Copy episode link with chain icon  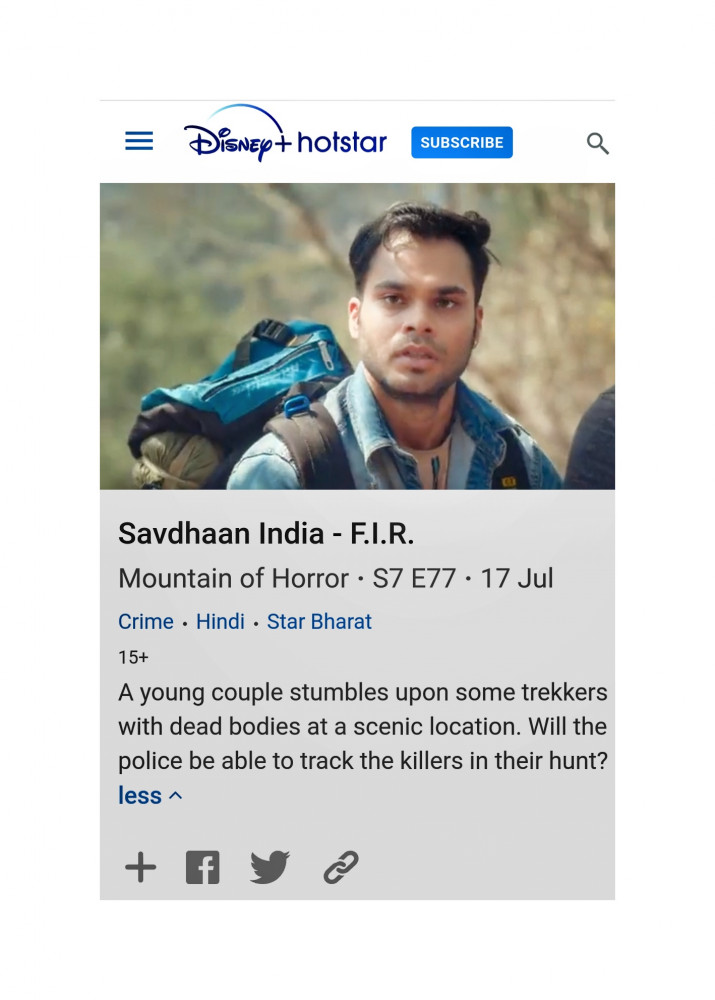pyautogui.click(x=341, y=867)
